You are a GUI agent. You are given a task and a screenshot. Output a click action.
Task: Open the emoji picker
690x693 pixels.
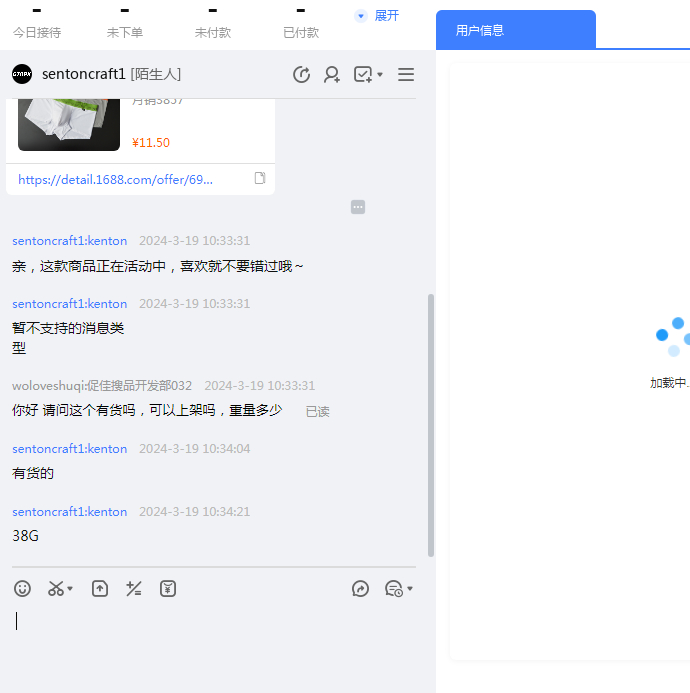coord(22,589)
